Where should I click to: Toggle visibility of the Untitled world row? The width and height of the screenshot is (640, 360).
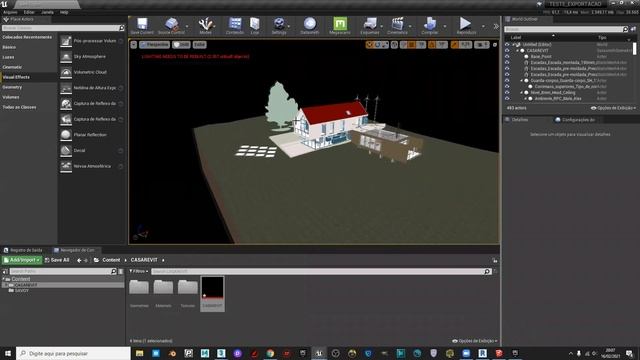point(507,44)
